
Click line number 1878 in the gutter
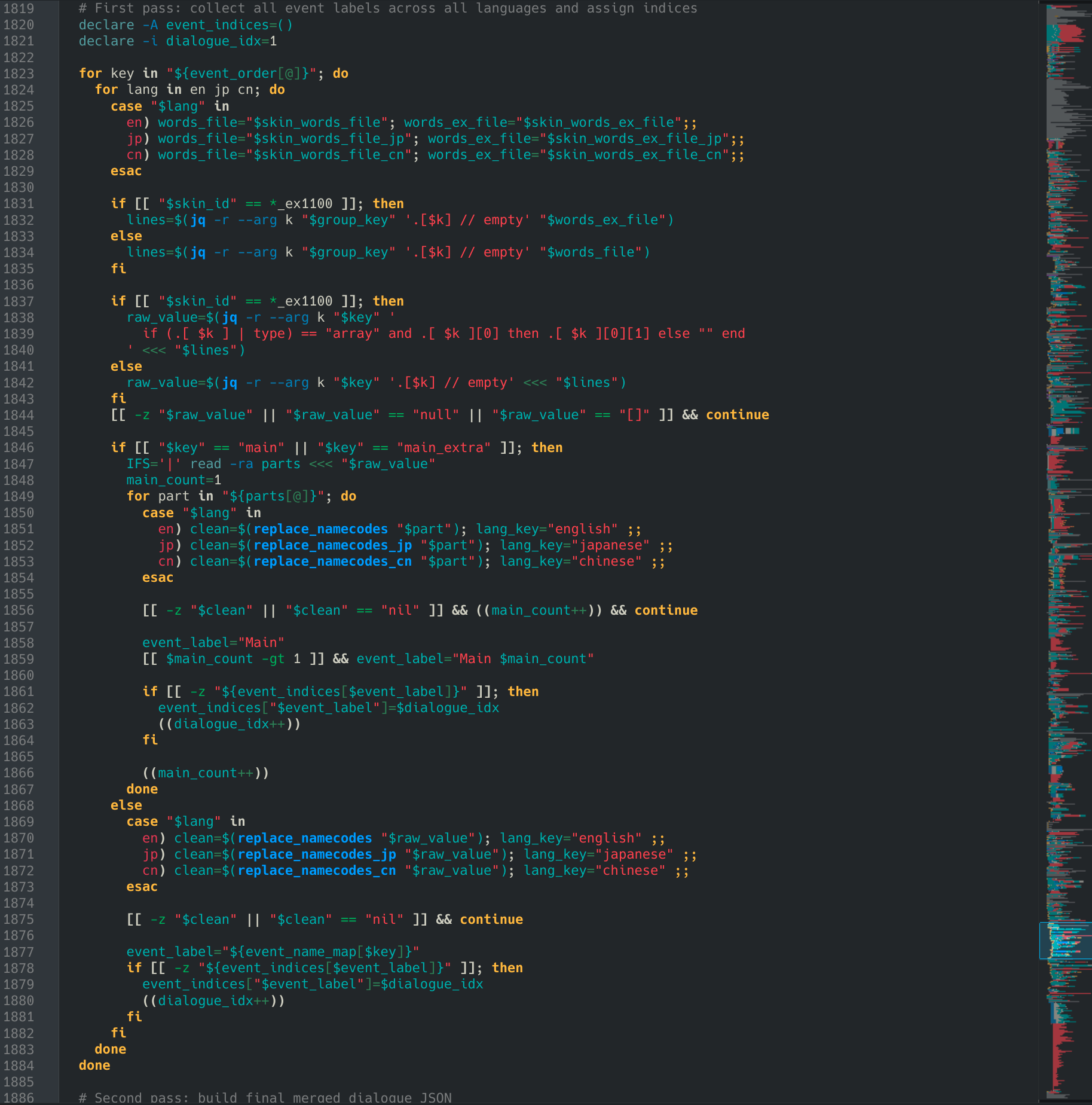[19, 968]
